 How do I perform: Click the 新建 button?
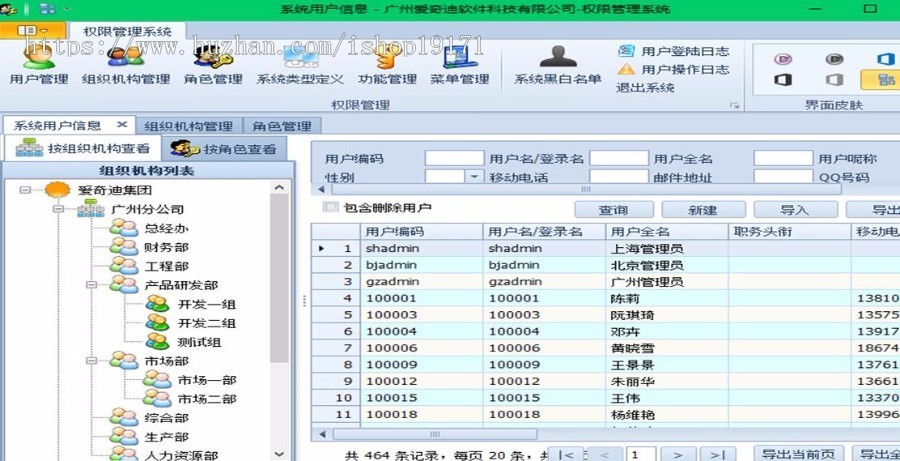coord(703,210)
